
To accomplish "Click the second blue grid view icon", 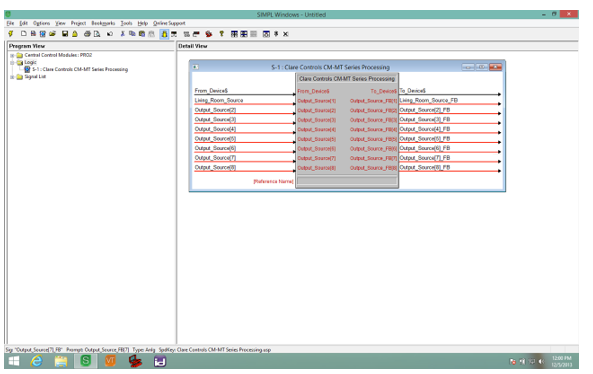I will pyautogui.click(x=244, y=34).
